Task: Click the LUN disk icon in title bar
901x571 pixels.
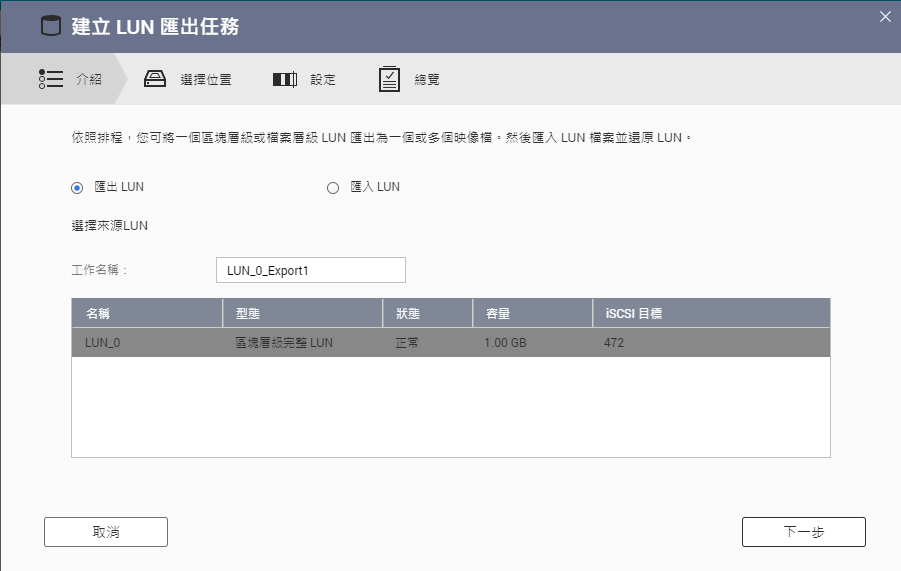Action: tap(50, 26)
